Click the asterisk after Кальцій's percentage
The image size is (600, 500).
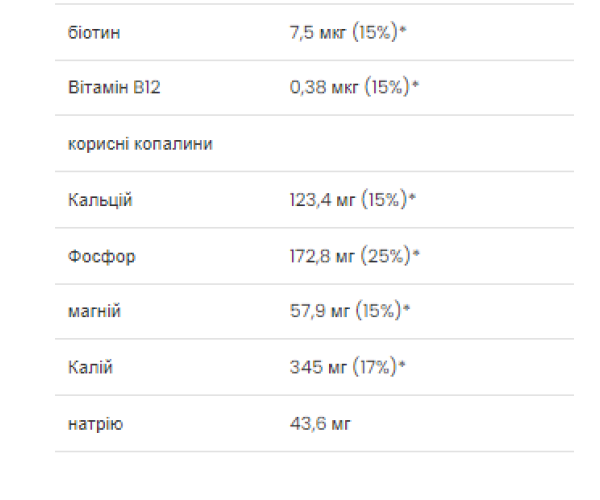pos(412,198)
